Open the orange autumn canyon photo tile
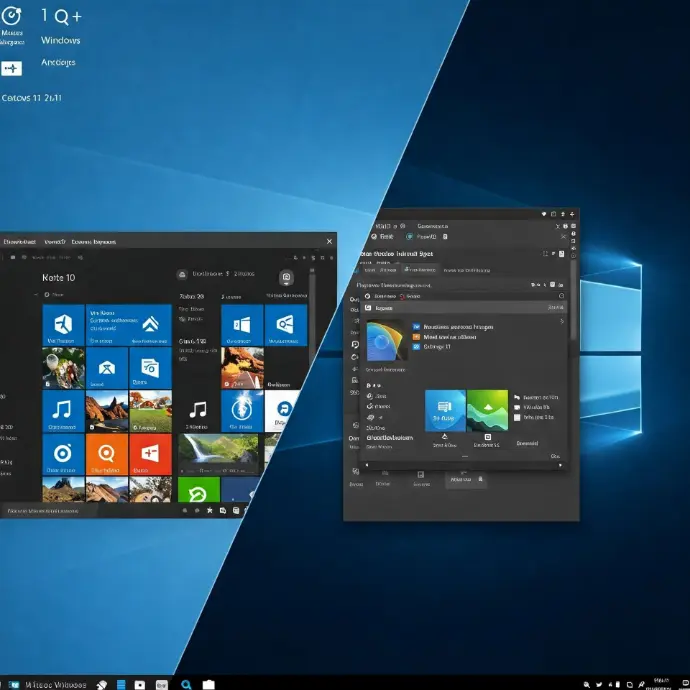Viewport: 690px width, 690px height. 242,368
